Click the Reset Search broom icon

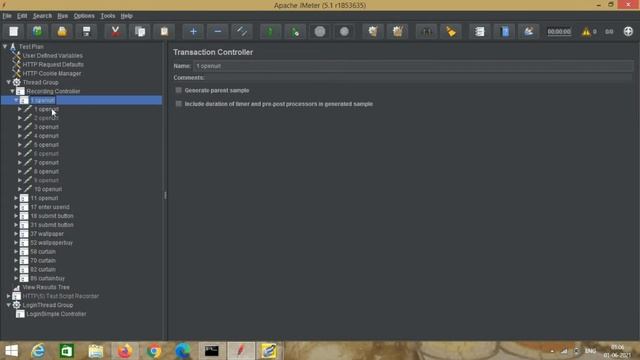pyautogui.click(x=451, y=31)
